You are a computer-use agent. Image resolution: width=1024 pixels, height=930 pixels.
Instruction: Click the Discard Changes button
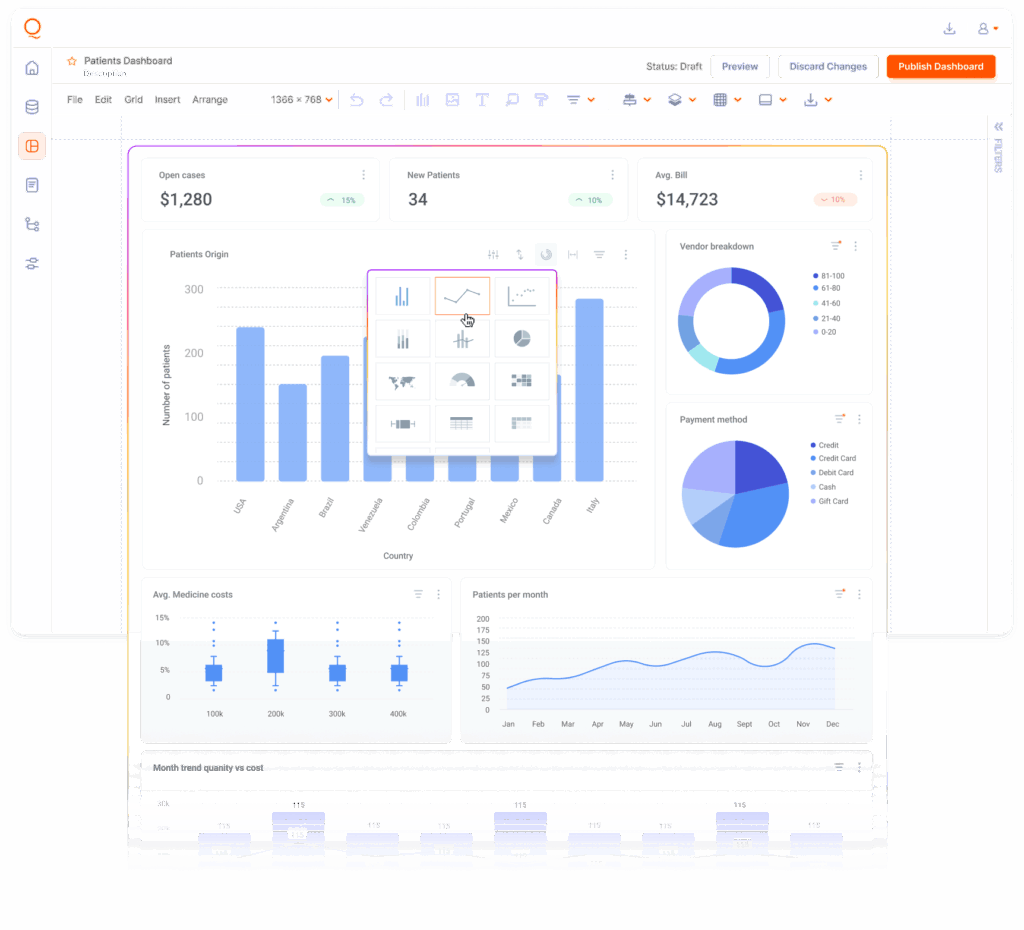pos(827,67)
